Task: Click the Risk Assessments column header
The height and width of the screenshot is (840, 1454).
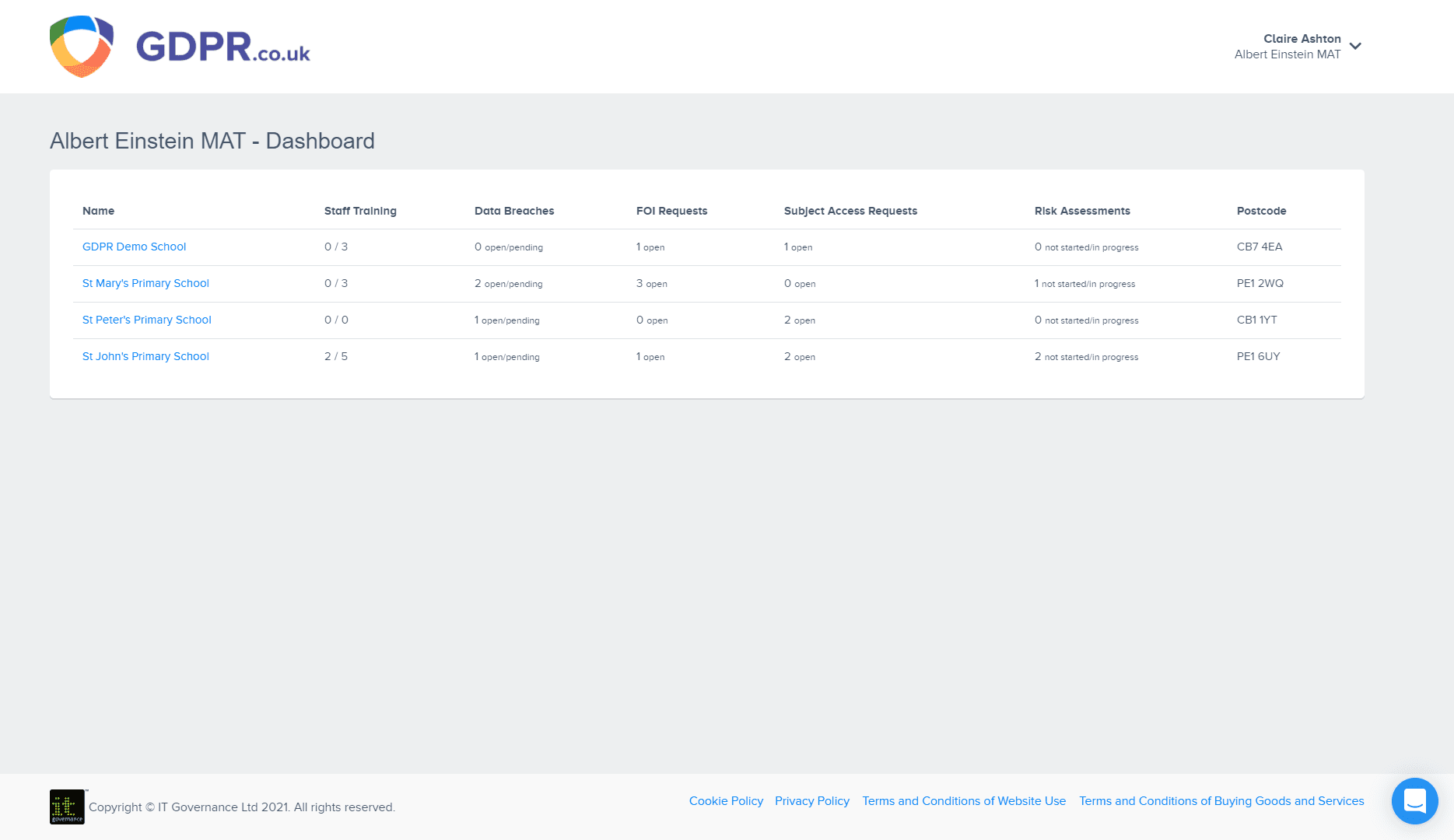Action: point(1082,211)
